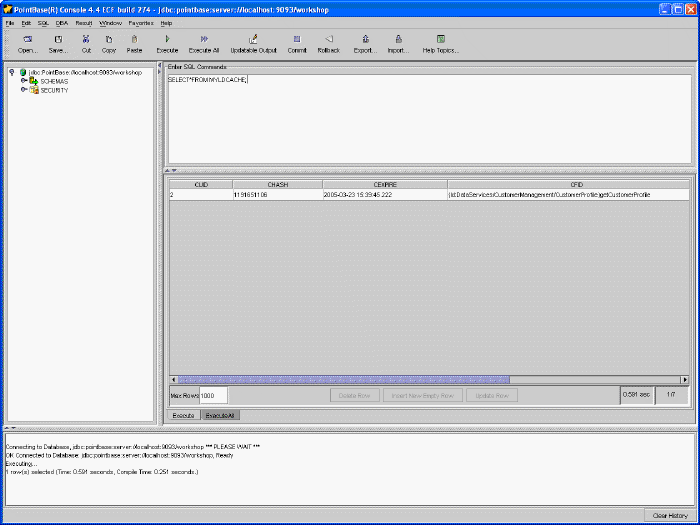
Task: Click the 0.591 sec status box
Action: 637,395
